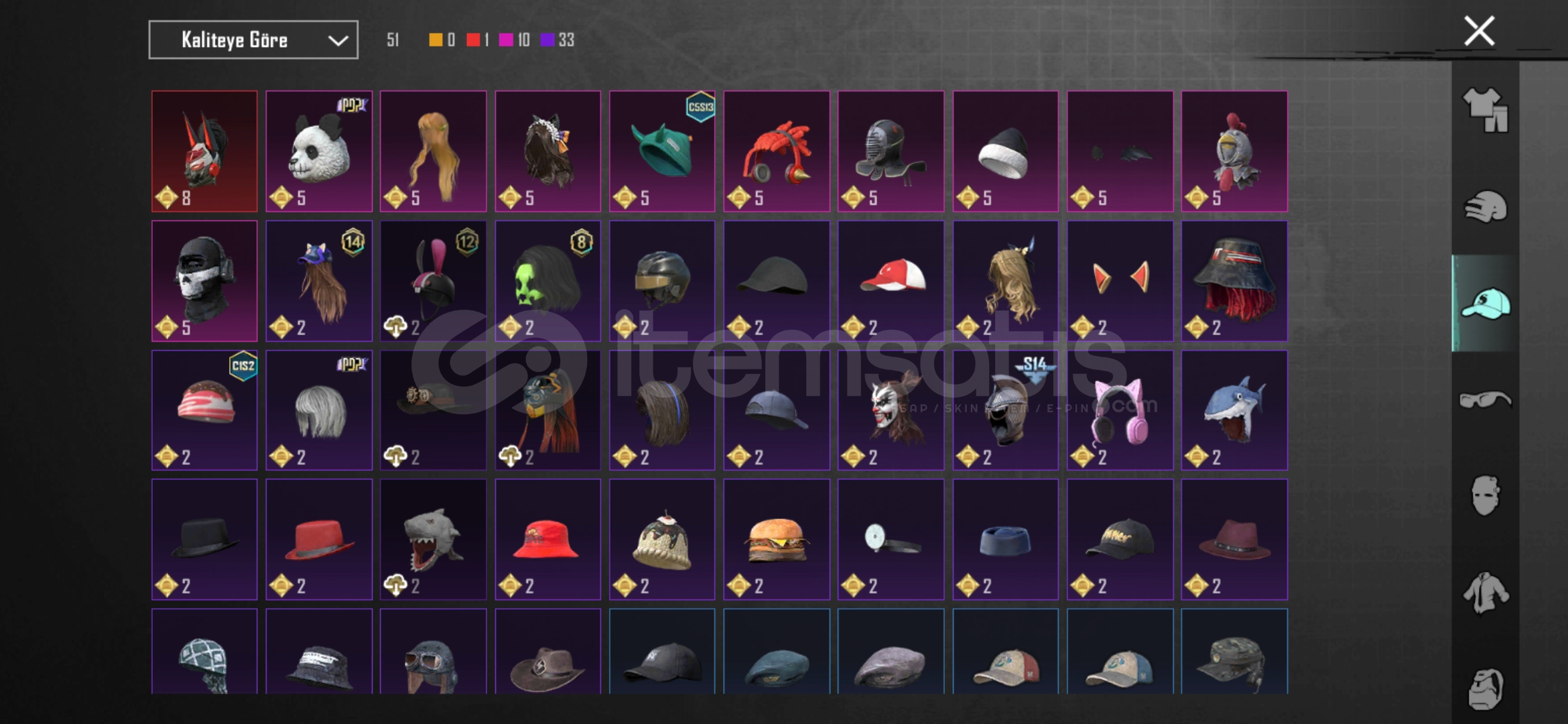1568x724 pixels.
Task: Click the red rarity count indicator
Action: (478, 40)
